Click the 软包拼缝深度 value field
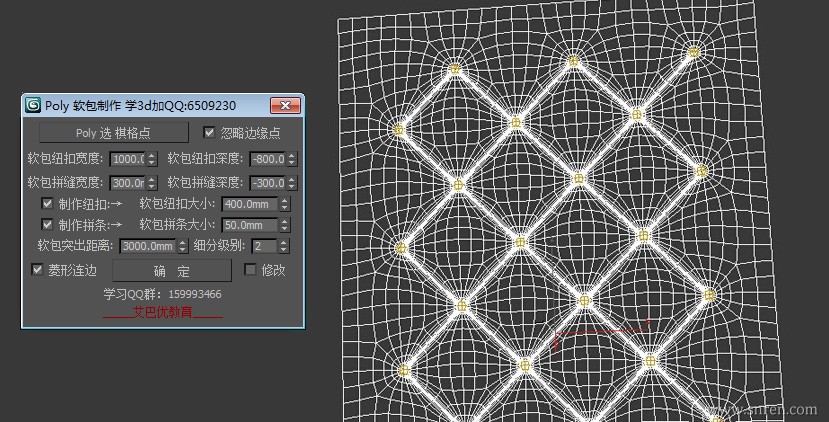This screenshot has width=829, height=422. click(x=268, y=183)
